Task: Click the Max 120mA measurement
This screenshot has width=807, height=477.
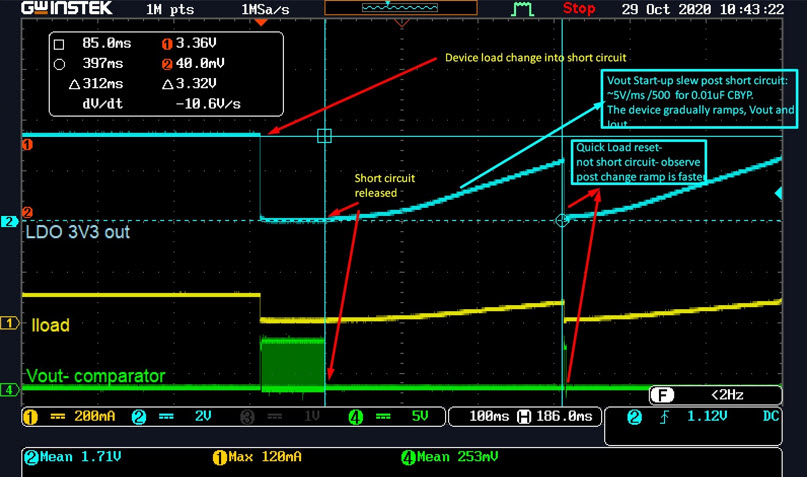Action: tap(265, 457)
